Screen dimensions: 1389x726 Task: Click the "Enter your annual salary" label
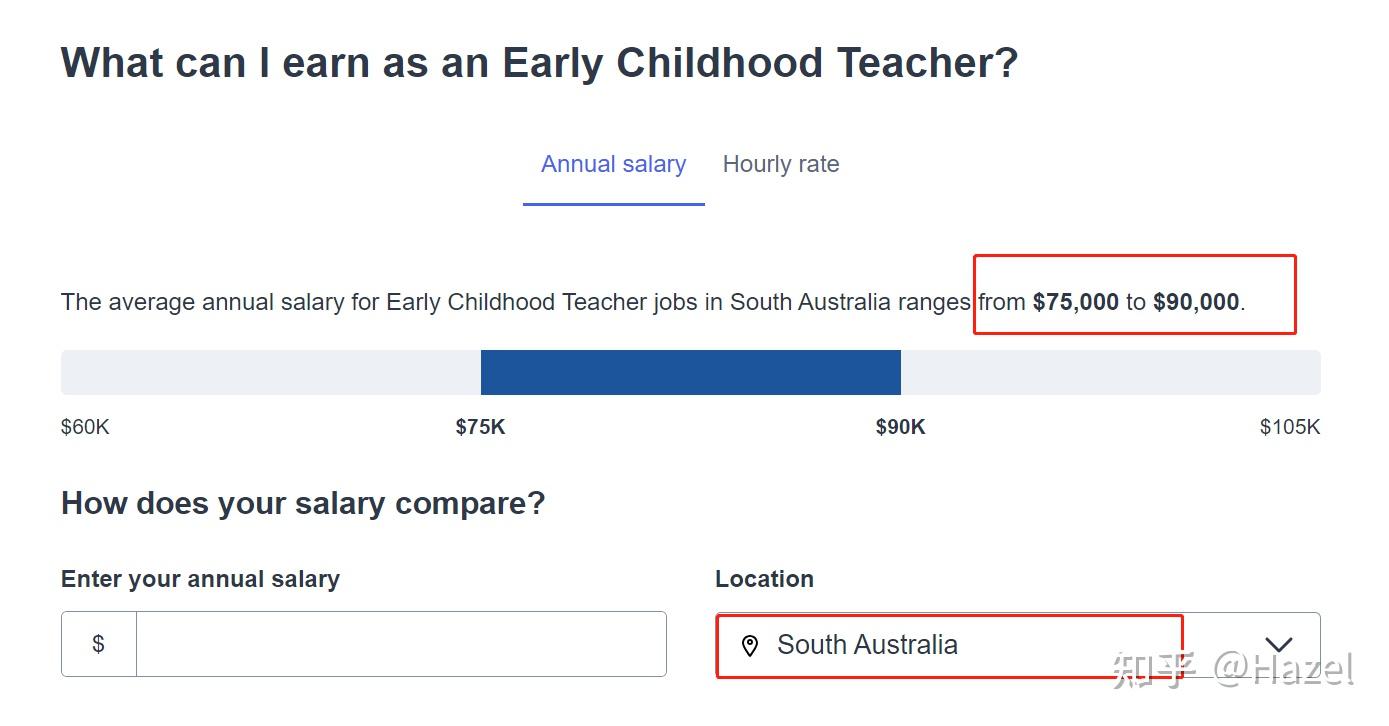(x=200, y=579)
